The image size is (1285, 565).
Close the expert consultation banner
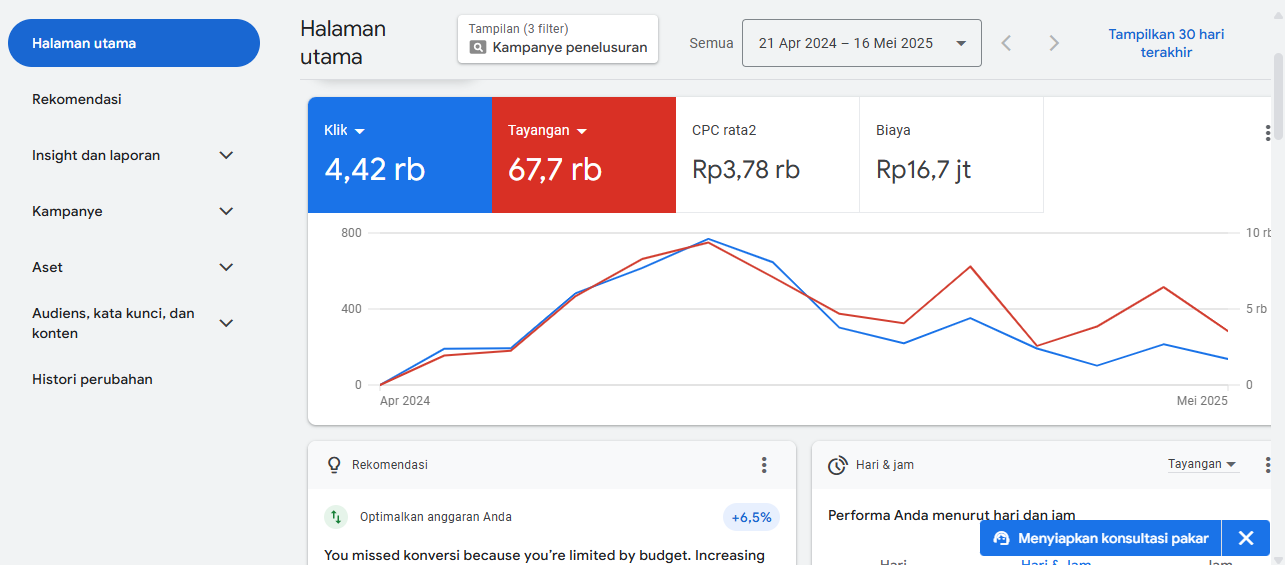pyautogui.click(x=1246, y=538)
